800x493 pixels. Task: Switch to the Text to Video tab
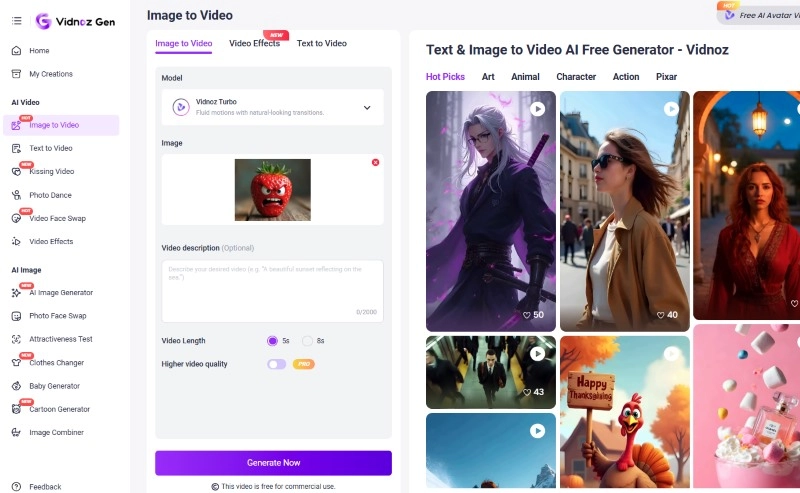(322, 43)
